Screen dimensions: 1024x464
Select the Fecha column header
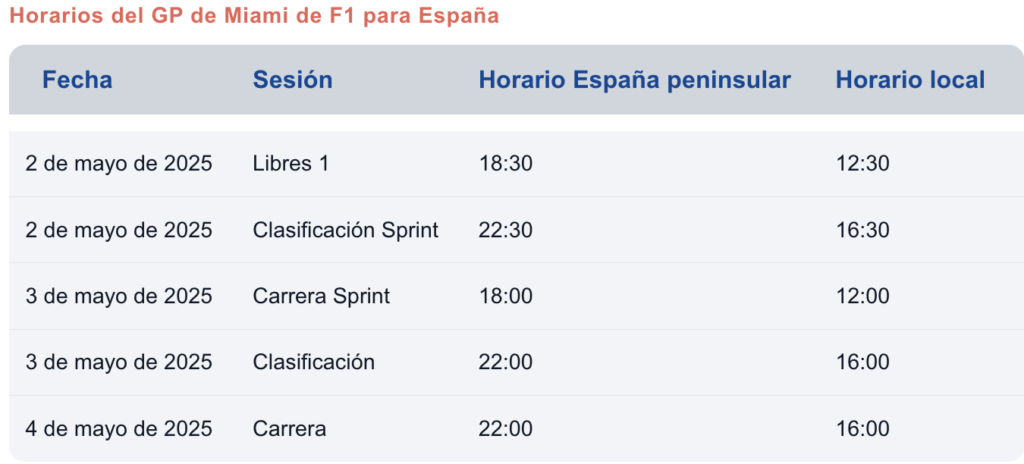77,80
